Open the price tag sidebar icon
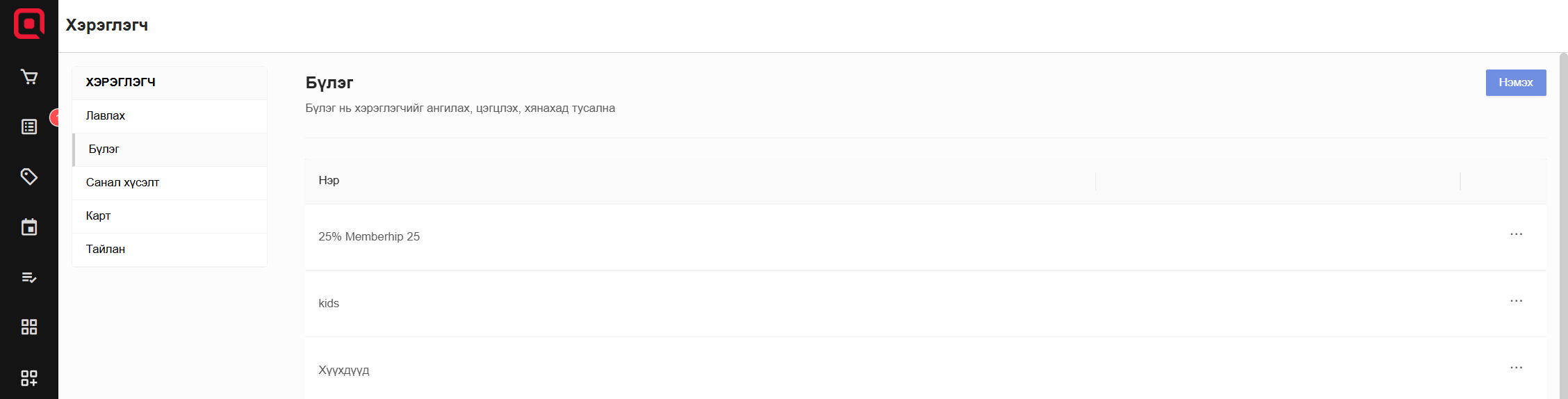1568x399 pixels. tap(29, 177)
